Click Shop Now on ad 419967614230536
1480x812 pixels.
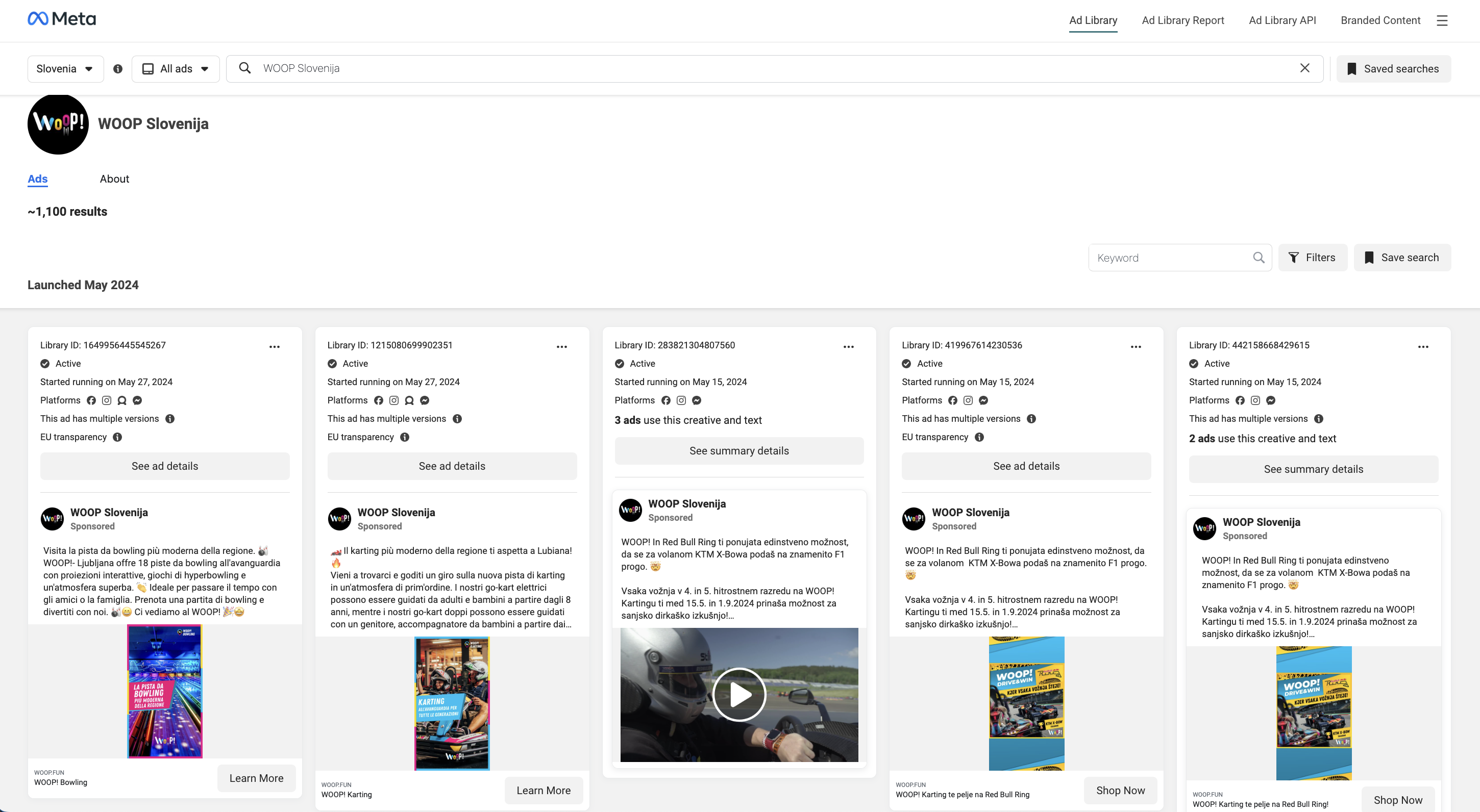pos(1120,790)
